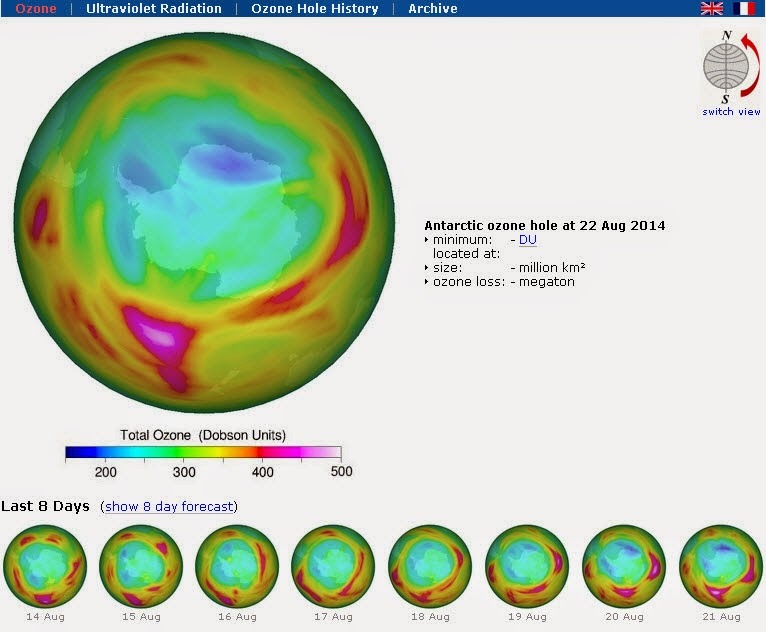
Task: Click the N/S globe switch view icon
Action: [x=730, y=67]
